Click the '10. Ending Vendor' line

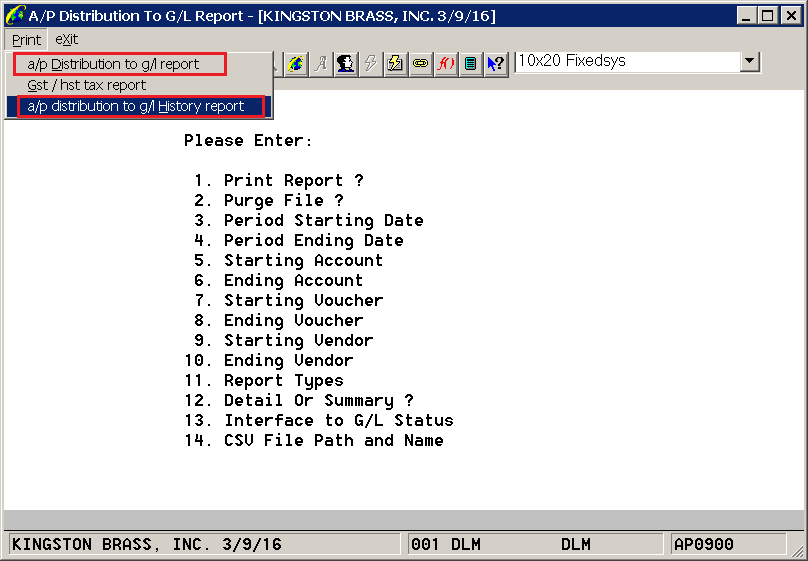coord(269,361)
